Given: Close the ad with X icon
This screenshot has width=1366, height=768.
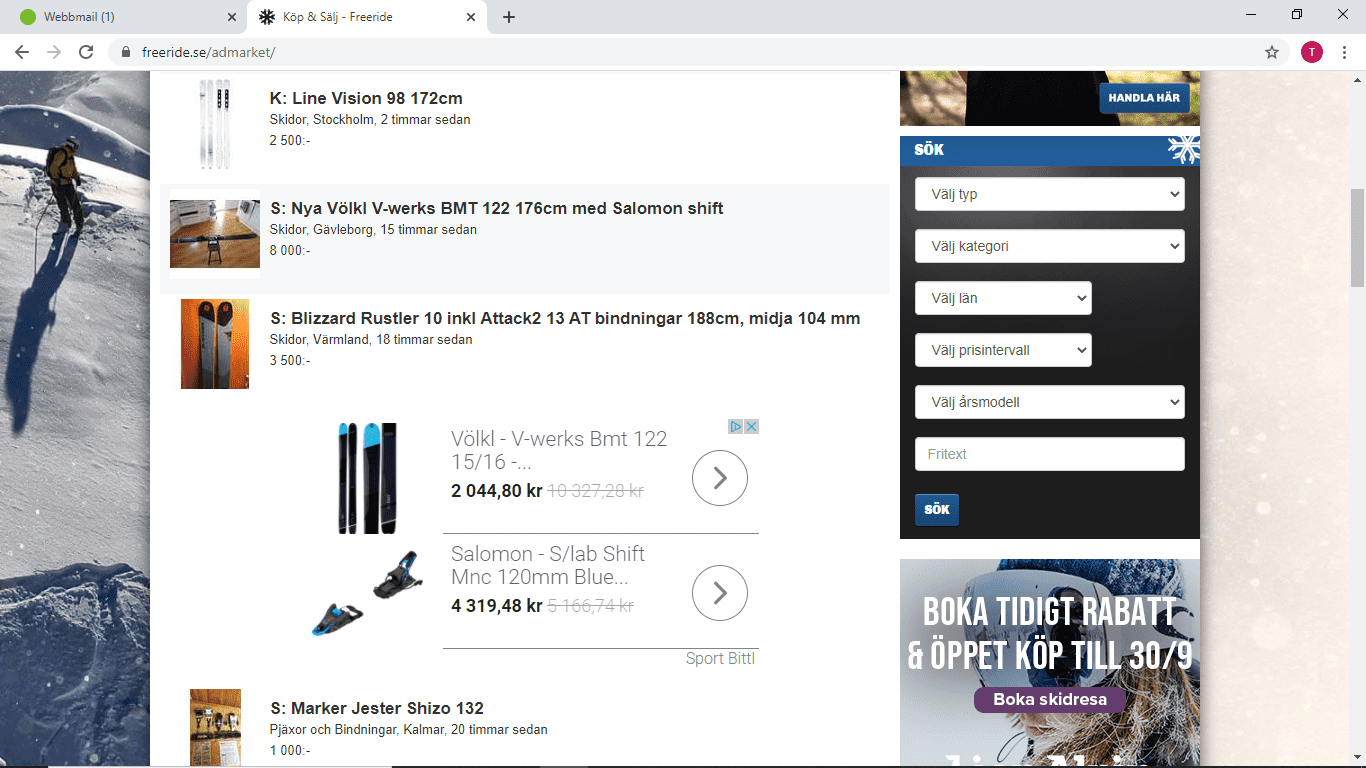Looking at the screenshot, I should tap(751, 426).
